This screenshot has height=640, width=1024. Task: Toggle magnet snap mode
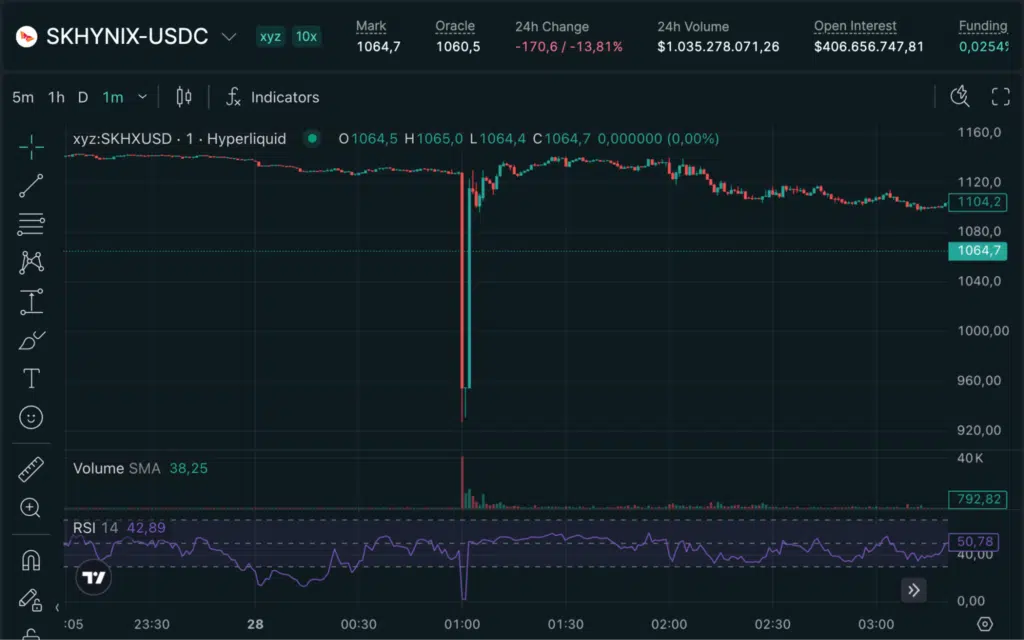pyautogui.click(x=31, y=560)
